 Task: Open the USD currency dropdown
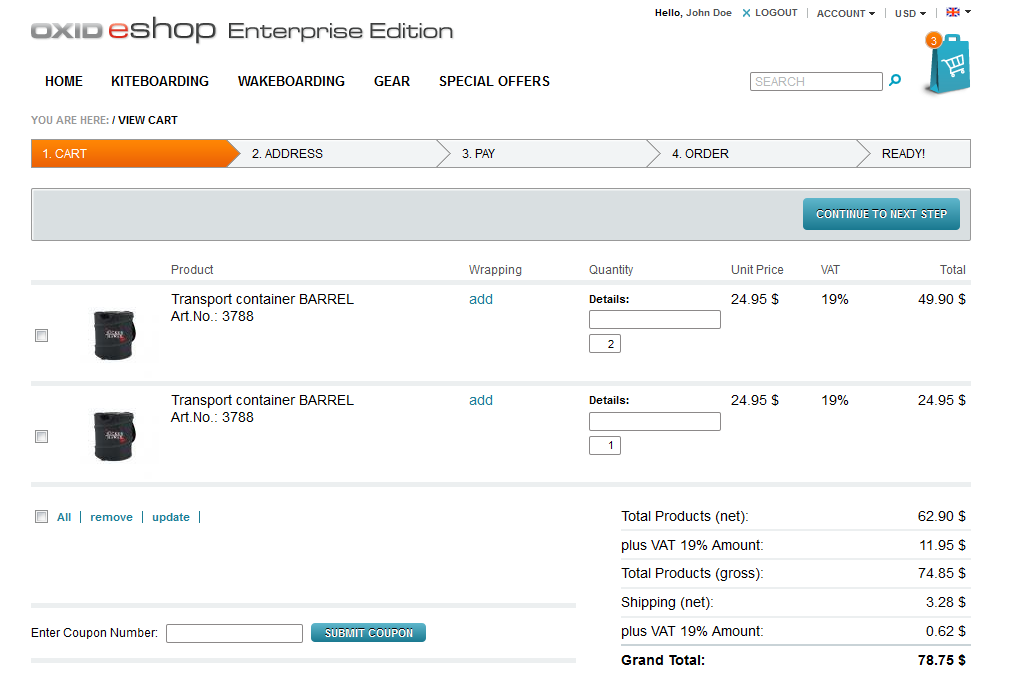pos(910,14)
